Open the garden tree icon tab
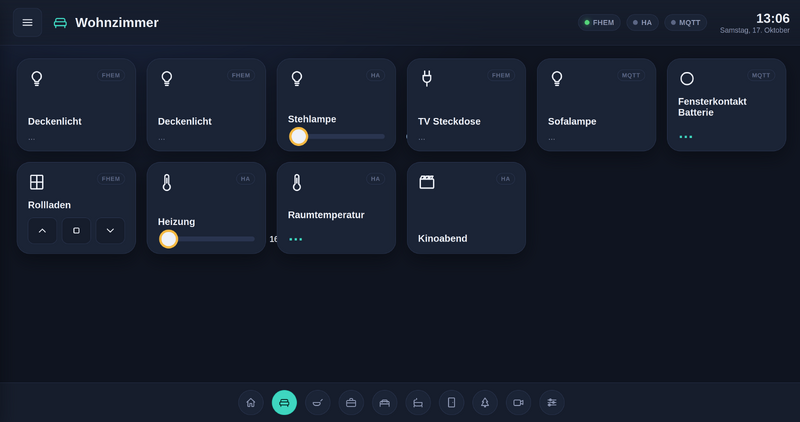The width and height of the screenshot is (800, 422). (485, 403)
